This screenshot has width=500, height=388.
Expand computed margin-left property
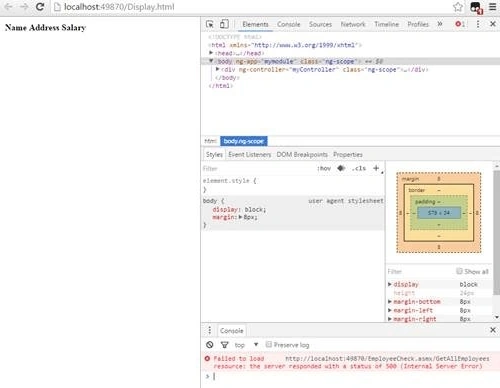(x=390, y=310)
